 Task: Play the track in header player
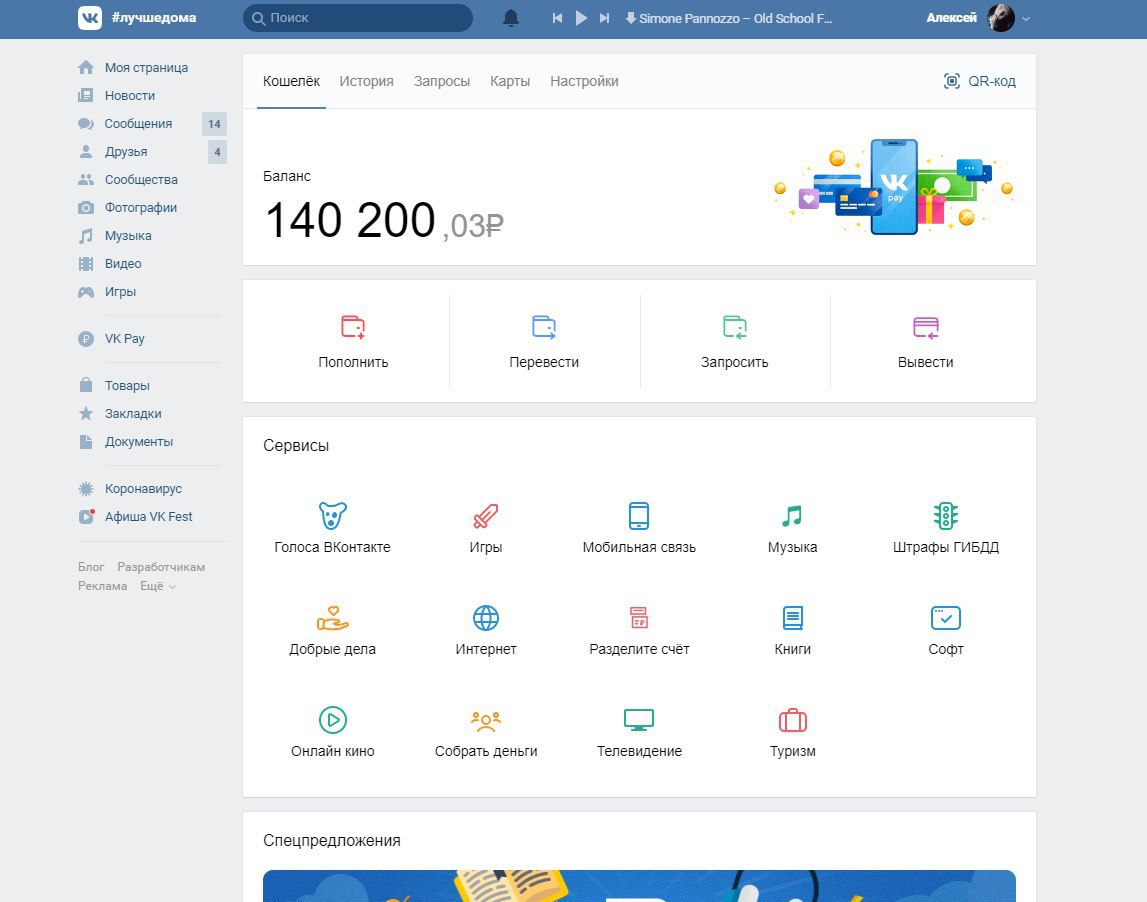pos(582,18)
